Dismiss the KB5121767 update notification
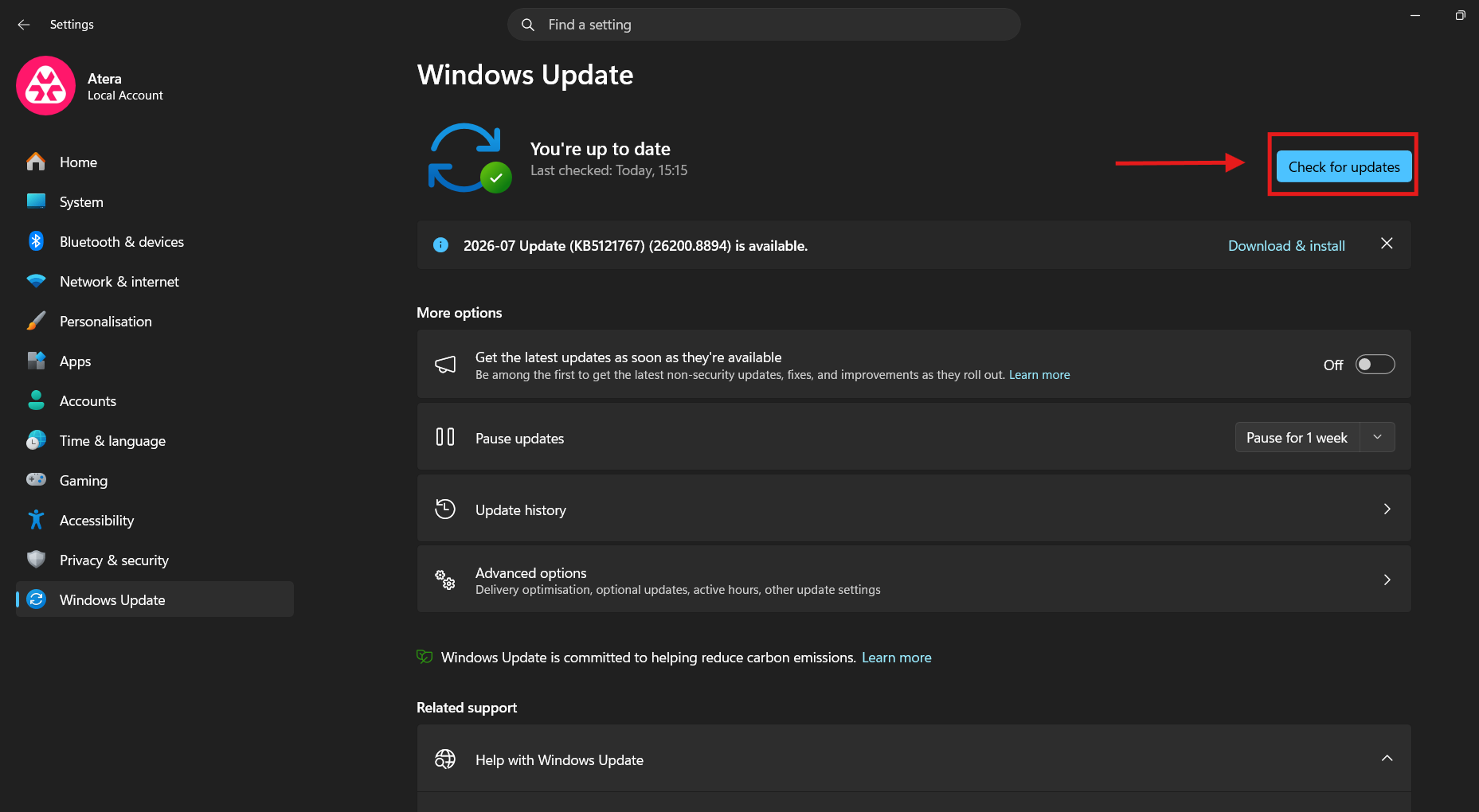Viewport: 1479px width, 812px height. tap(1387, 244)
